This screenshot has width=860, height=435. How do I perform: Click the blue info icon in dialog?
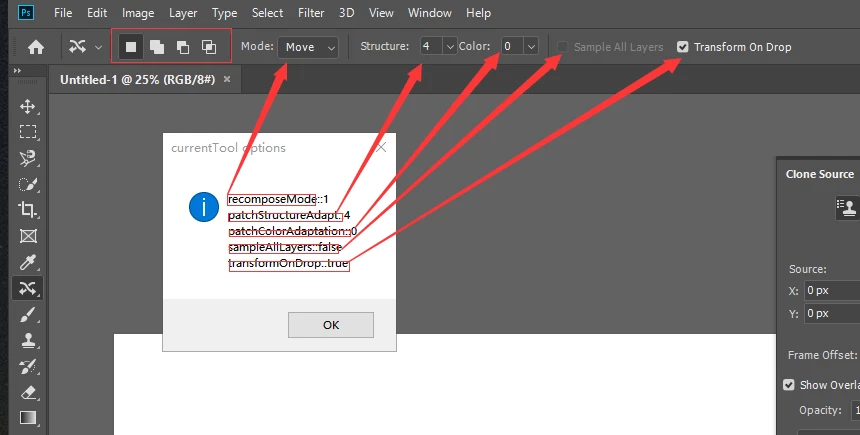click(x=203, y=207)
